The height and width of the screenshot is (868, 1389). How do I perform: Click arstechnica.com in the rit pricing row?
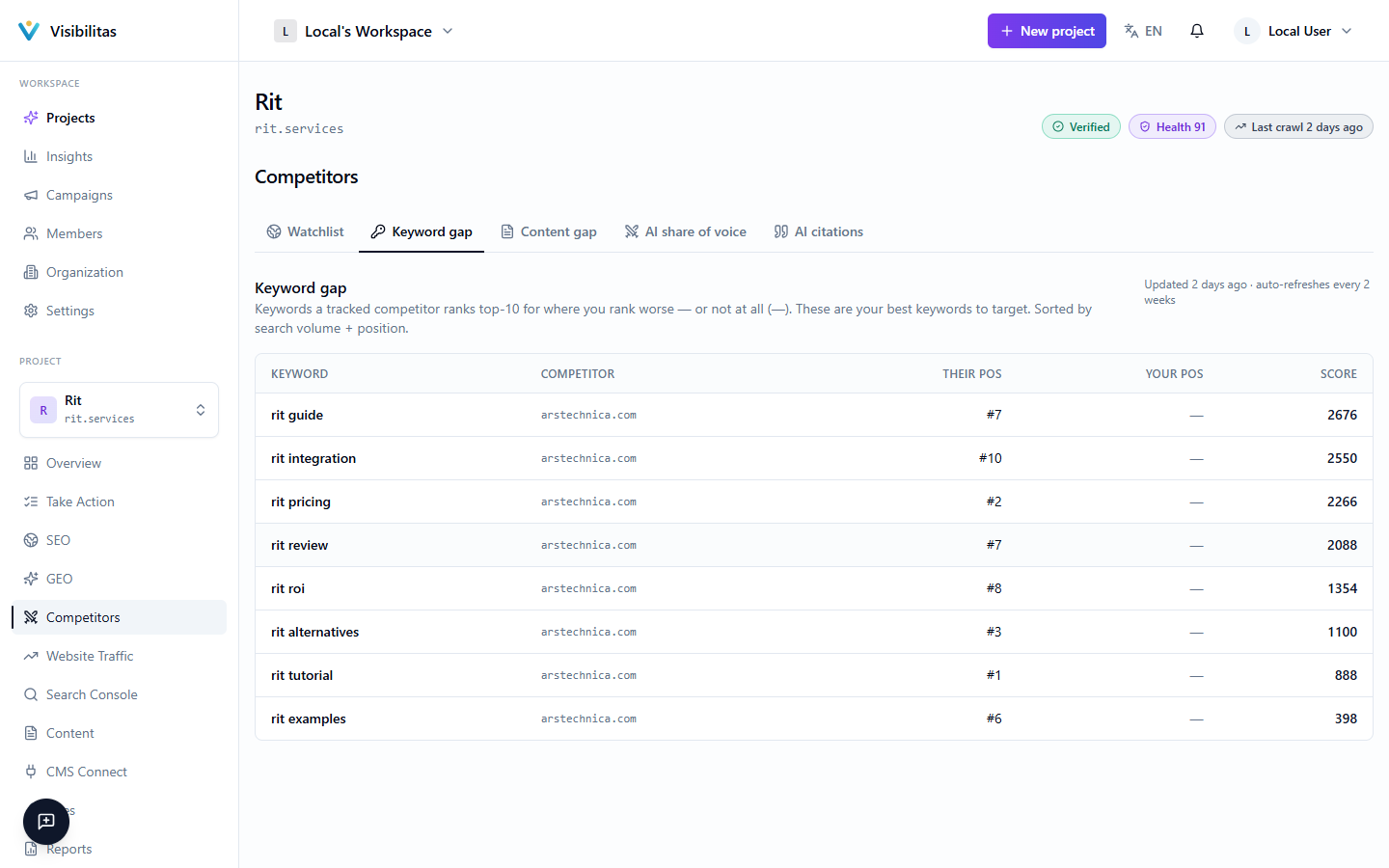coord(588,502)
